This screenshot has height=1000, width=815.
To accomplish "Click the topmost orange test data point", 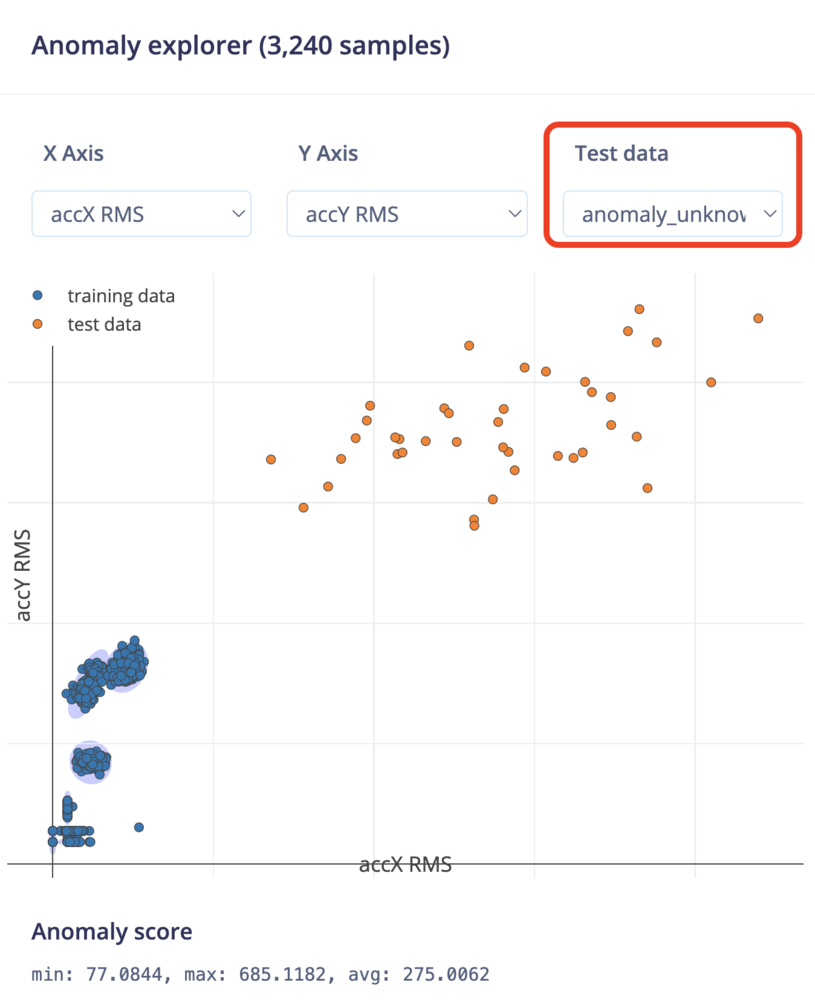I will click(x=639, y=309).
